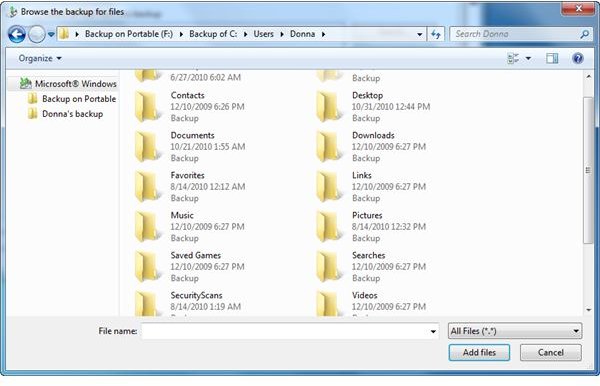
Task: Select the Favorites folder icon
Action: [148, 187]
